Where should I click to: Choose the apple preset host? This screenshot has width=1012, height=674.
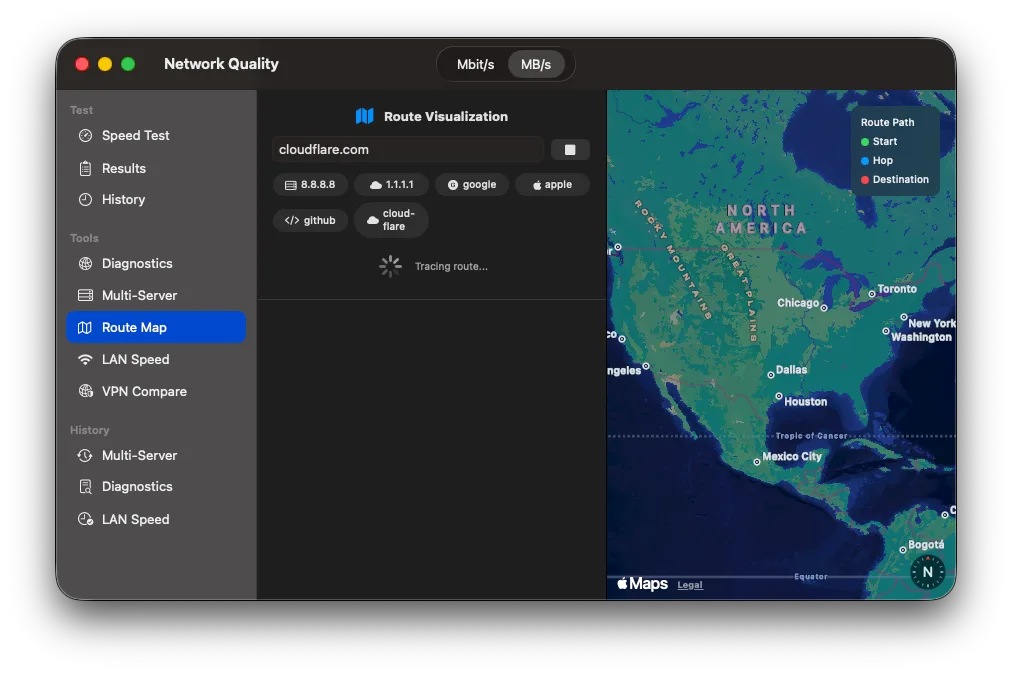pos(552,185)
